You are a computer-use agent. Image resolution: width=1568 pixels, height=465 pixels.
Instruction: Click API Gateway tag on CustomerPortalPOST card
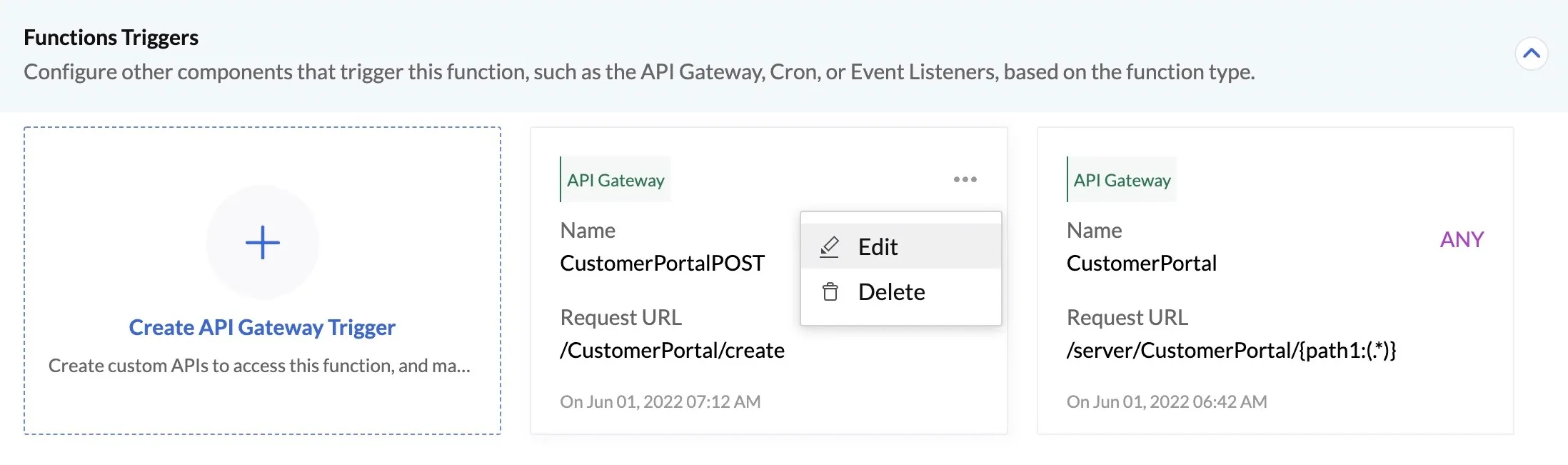click(615, 179)
